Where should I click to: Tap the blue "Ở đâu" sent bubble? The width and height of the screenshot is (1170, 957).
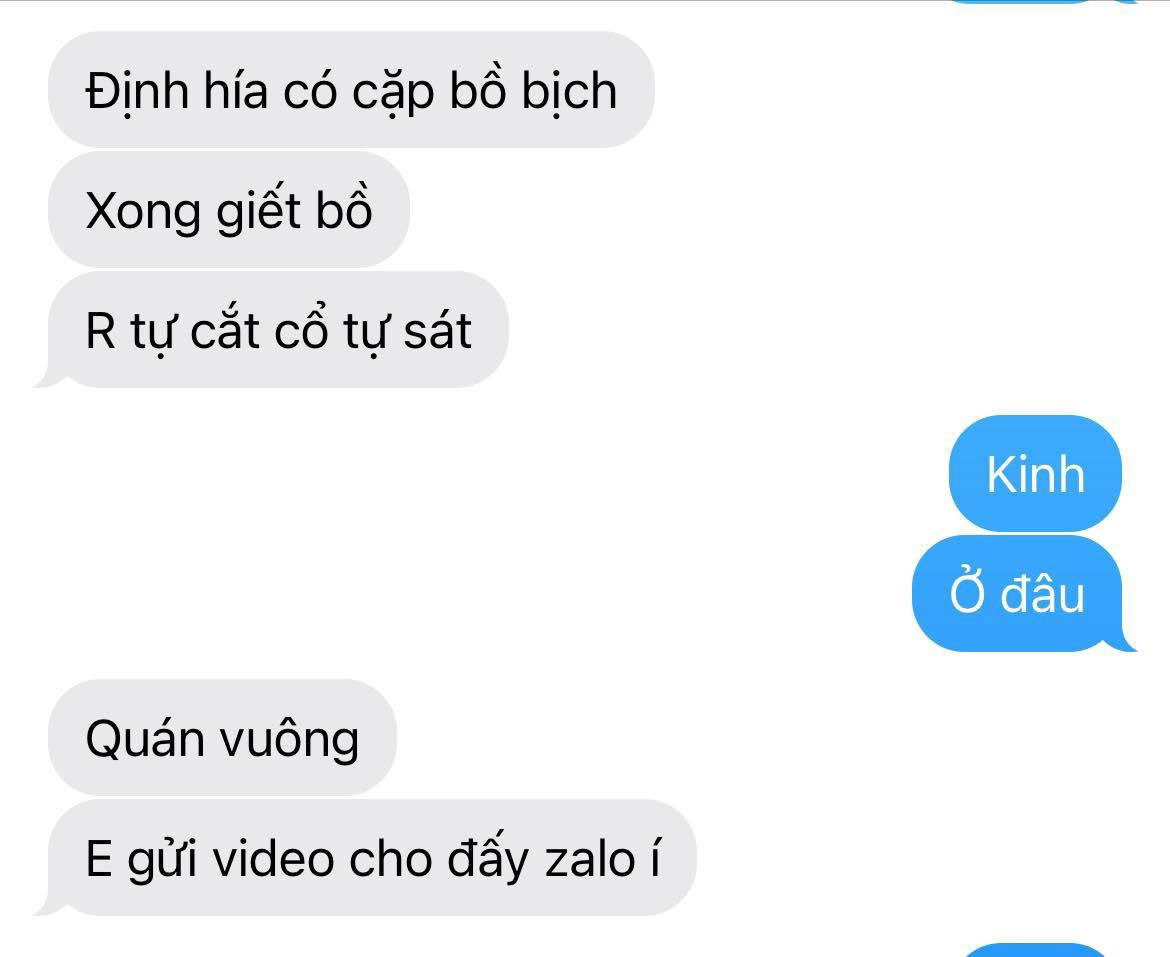point(1022,593)
